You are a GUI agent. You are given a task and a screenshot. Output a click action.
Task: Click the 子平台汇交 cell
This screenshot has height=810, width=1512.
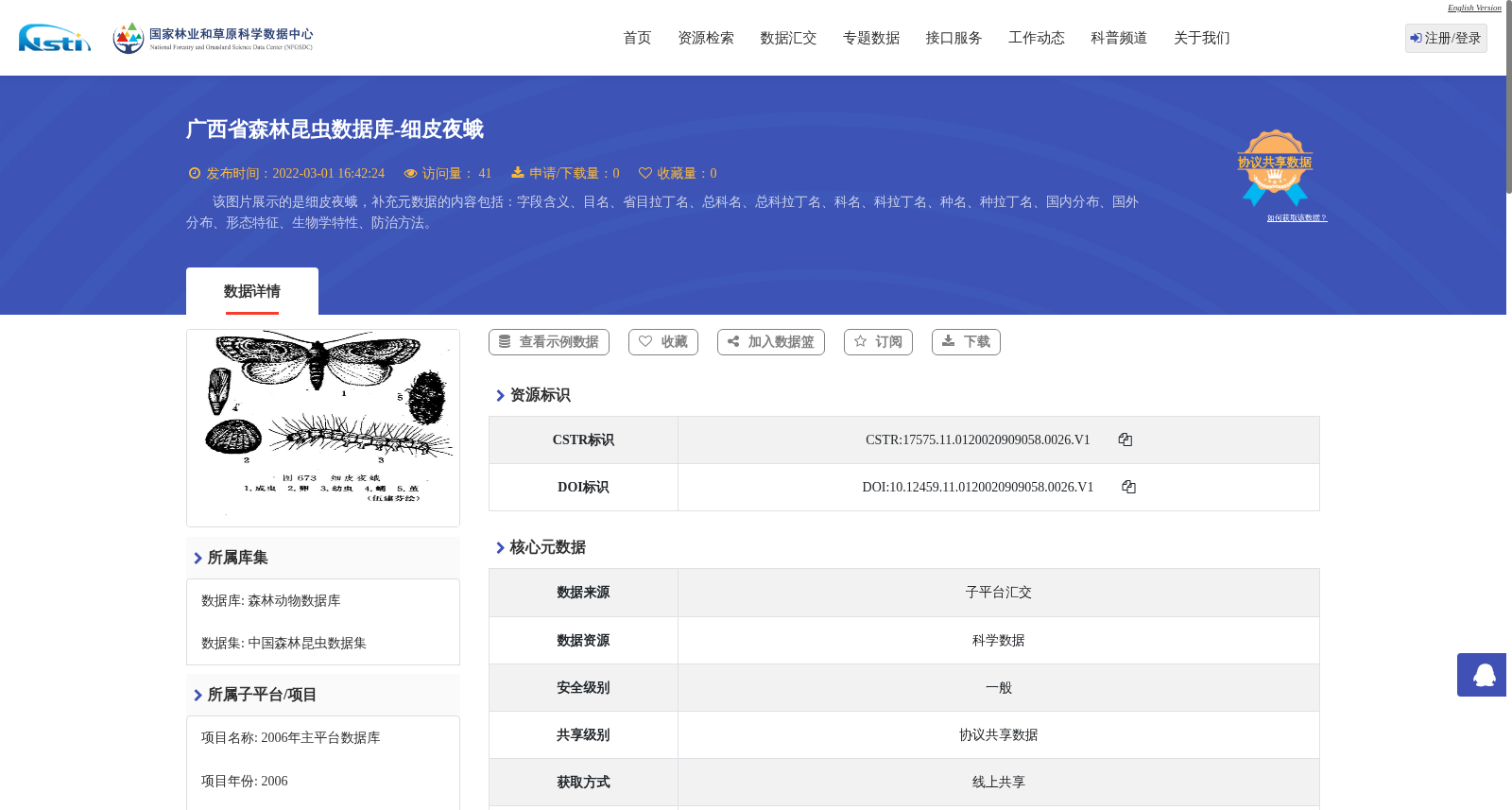click(999, 593)
